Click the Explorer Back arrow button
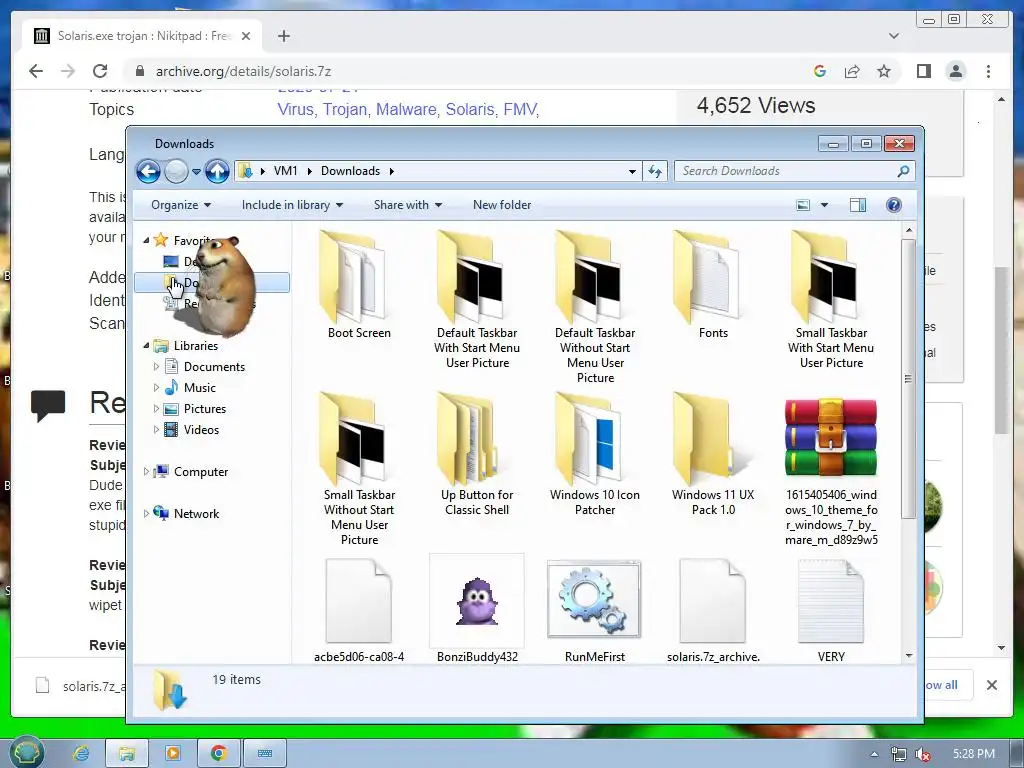The height and width of the screenshot is (768, 1024). pos(148,171)
